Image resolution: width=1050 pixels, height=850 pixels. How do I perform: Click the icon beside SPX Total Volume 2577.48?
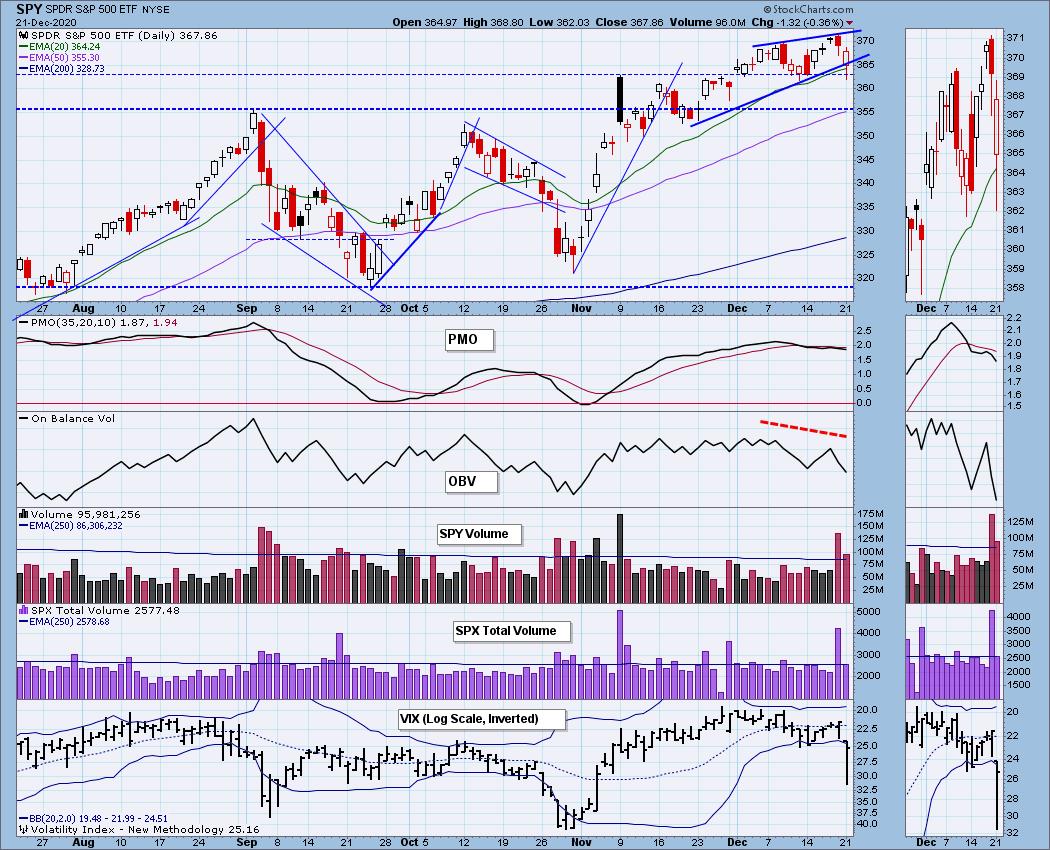(x=23, y=610)
